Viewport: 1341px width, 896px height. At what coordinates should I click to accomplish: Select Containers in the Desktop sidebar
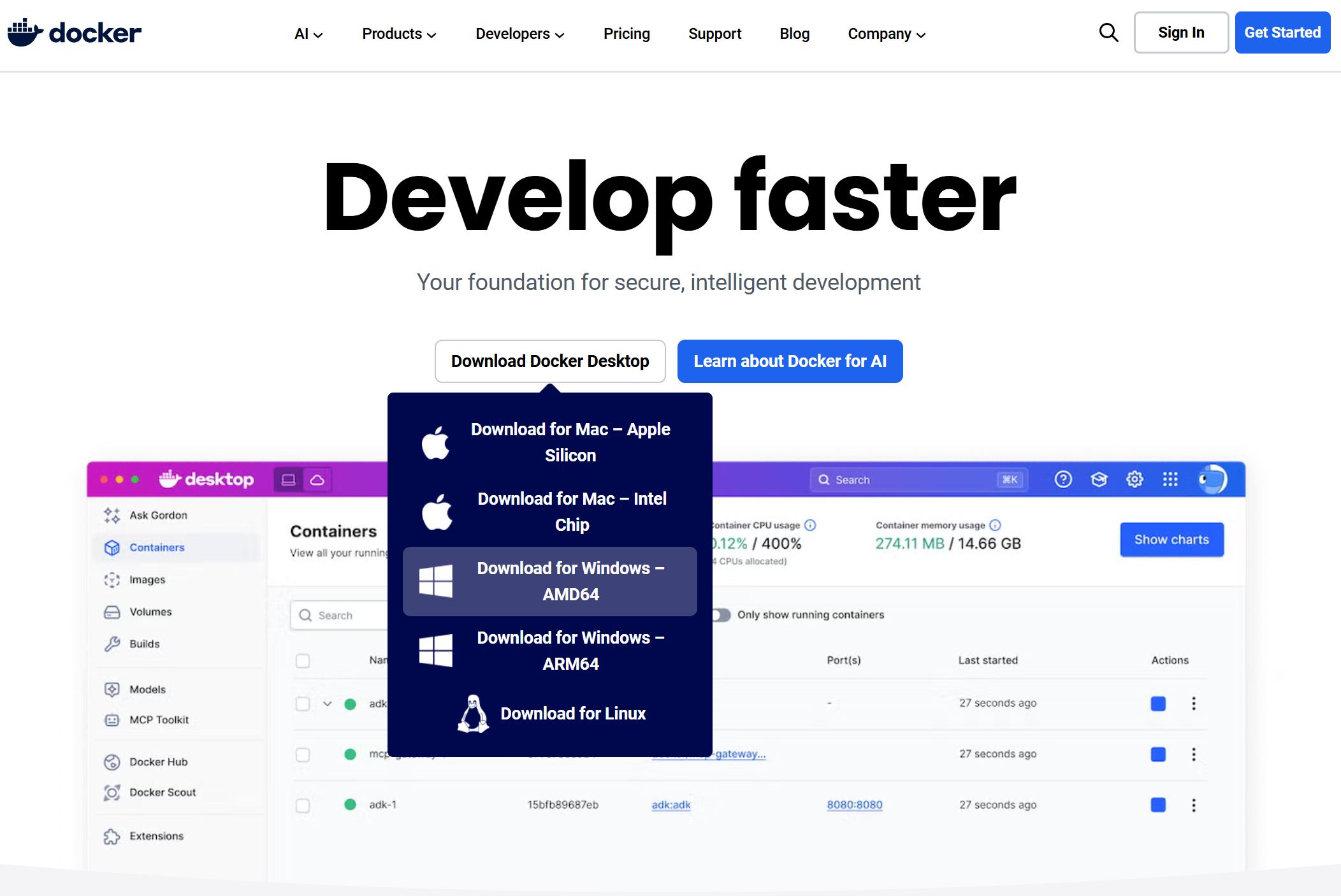177,547
